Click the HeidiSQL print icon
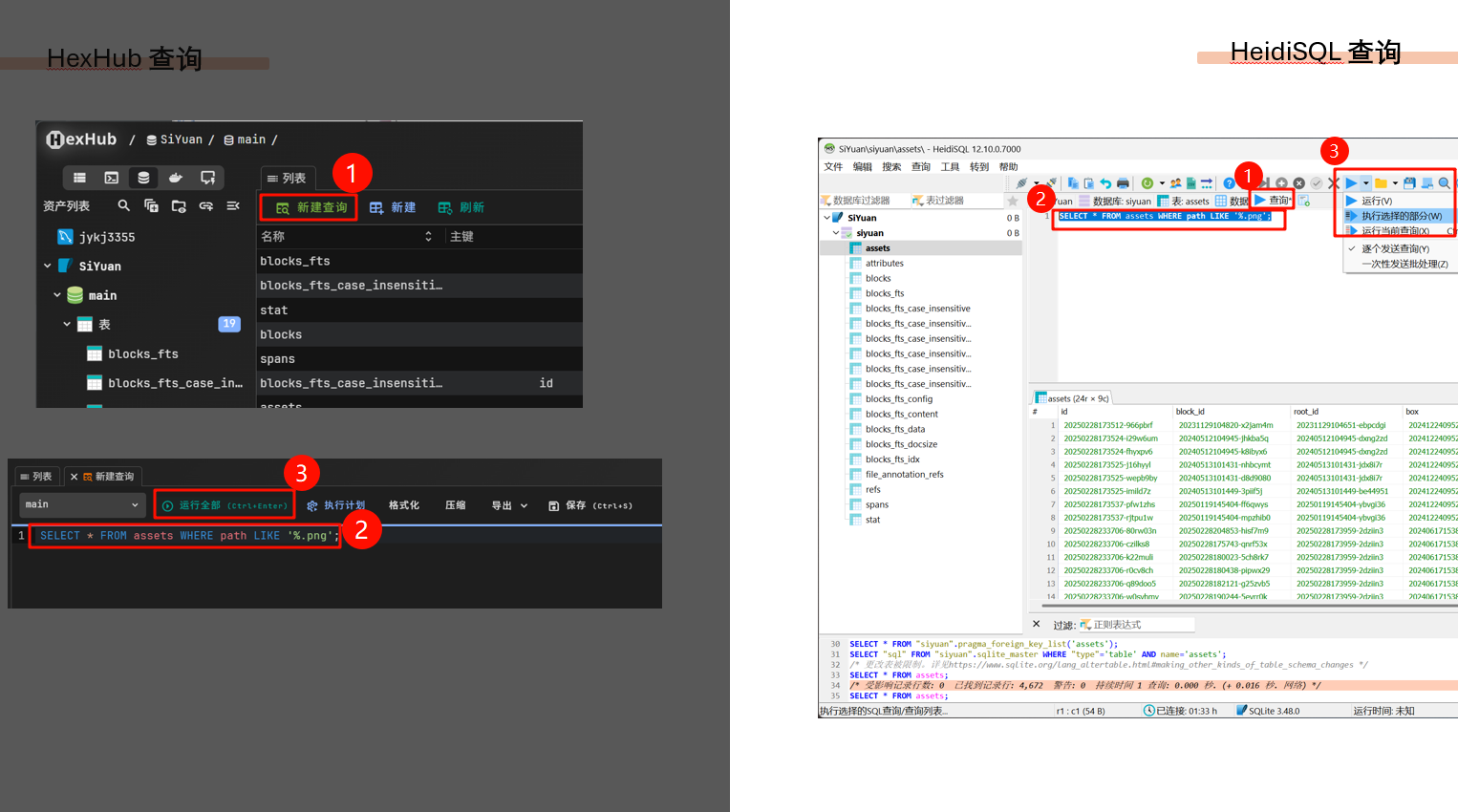Image resolution: width=1458 pixels, height=812 pixels. pos(1123,183)
